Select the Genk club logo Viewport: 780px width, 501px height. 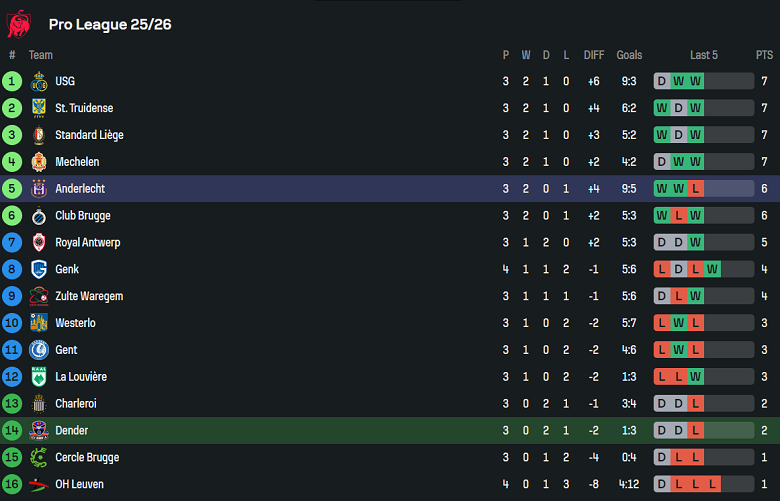(x=39, y=270)
